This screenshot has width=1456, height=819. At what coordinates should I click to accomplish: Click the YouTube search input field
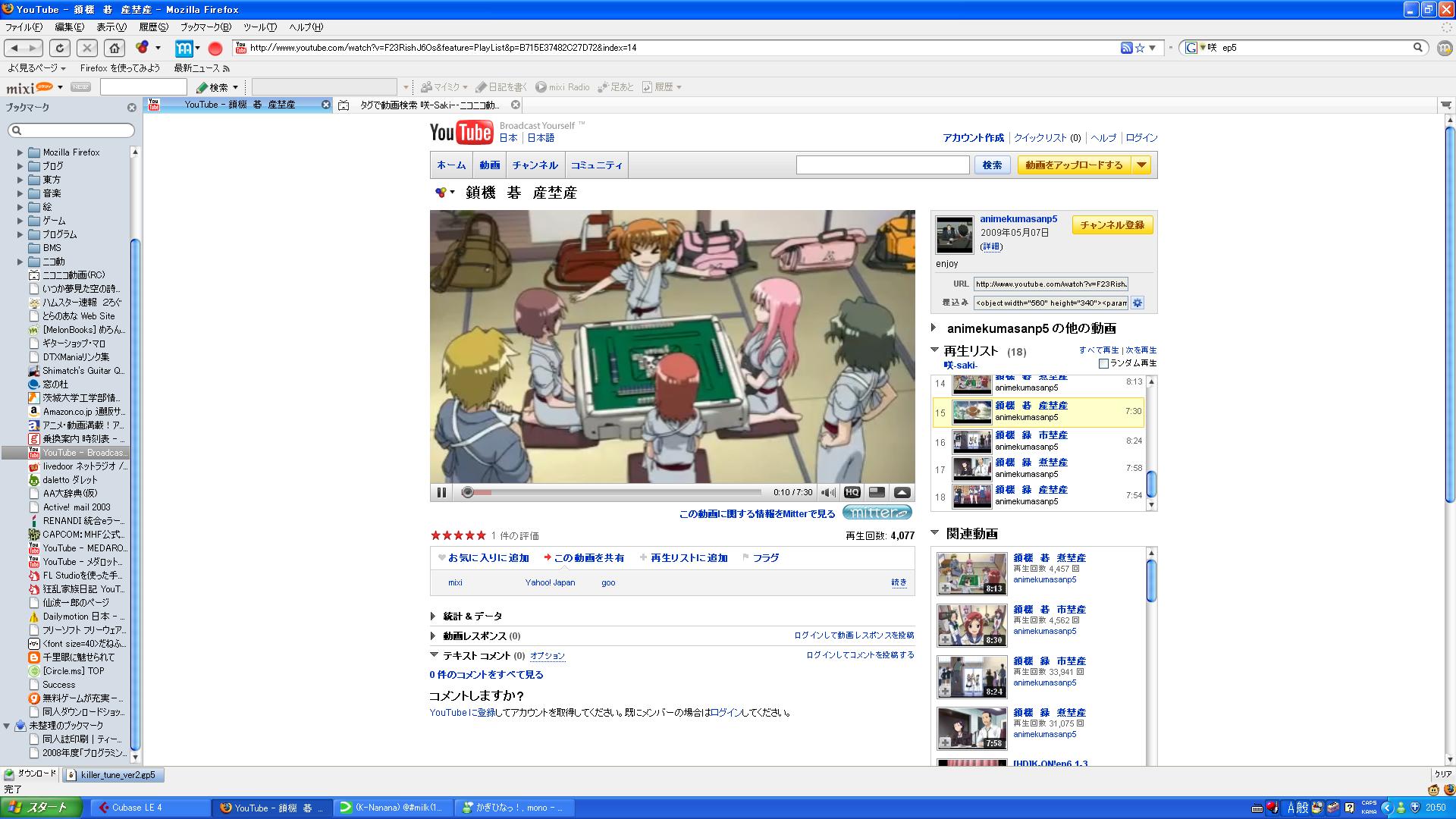[883, 165]
